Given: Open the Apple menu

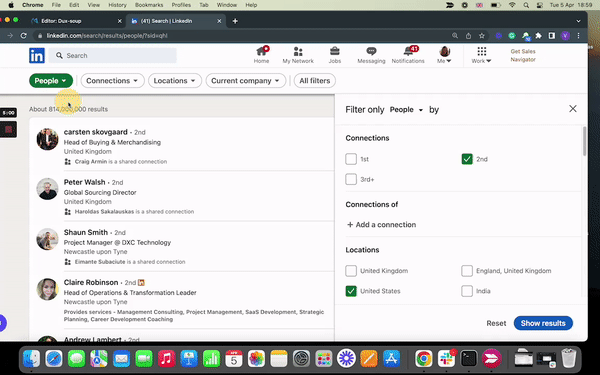Looking at the screenshot, I should coord(11,5).
